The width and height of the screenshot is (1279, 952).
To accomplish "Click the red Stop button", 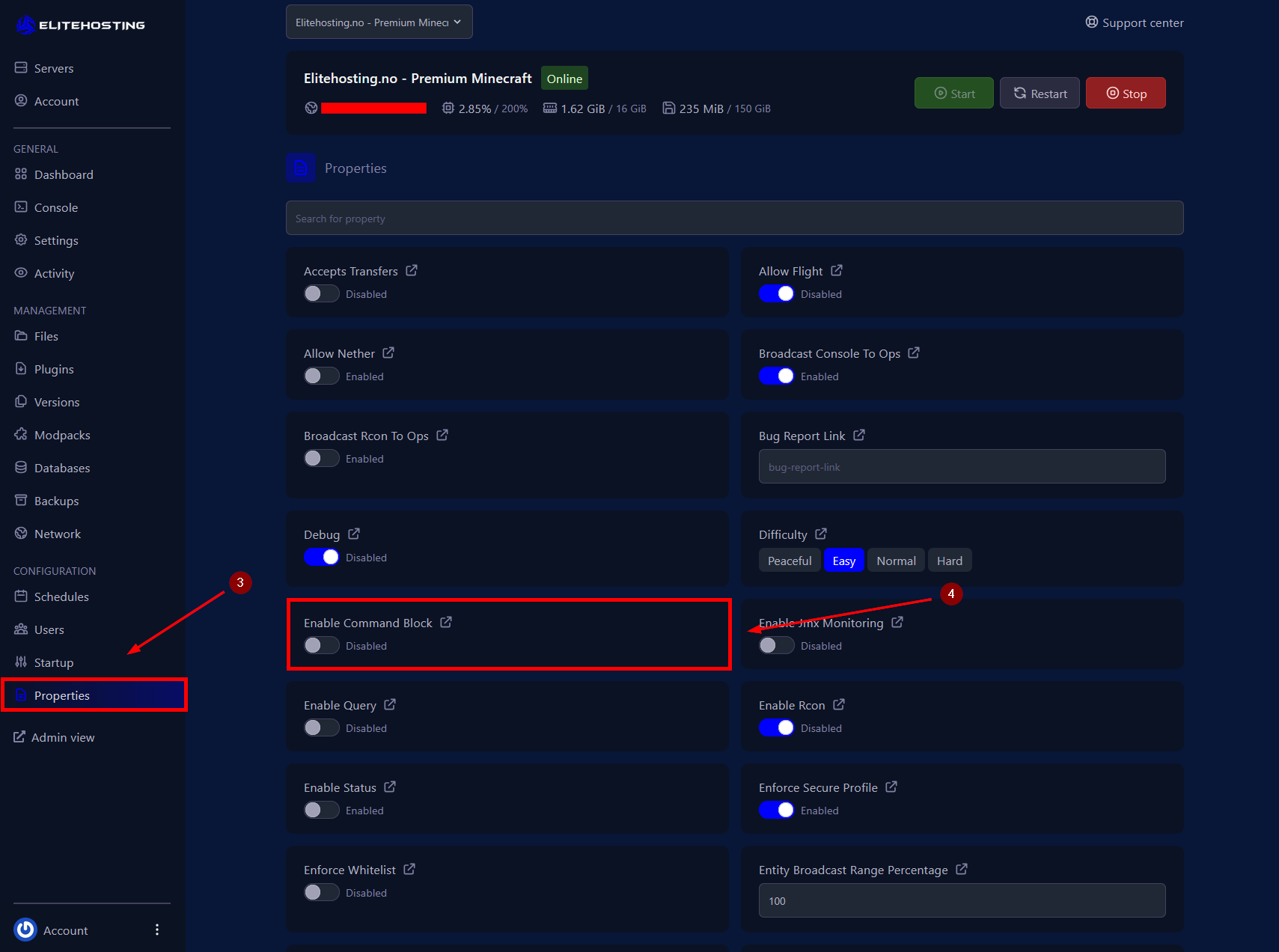I will [1126, 93].
